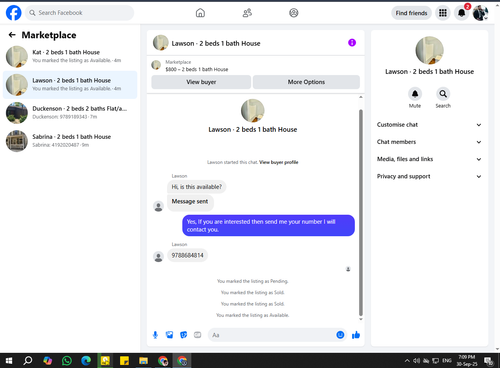Open the Copilot taskbar icon
The height and width of the screenshot is (368, 500).
click(47, 360)
